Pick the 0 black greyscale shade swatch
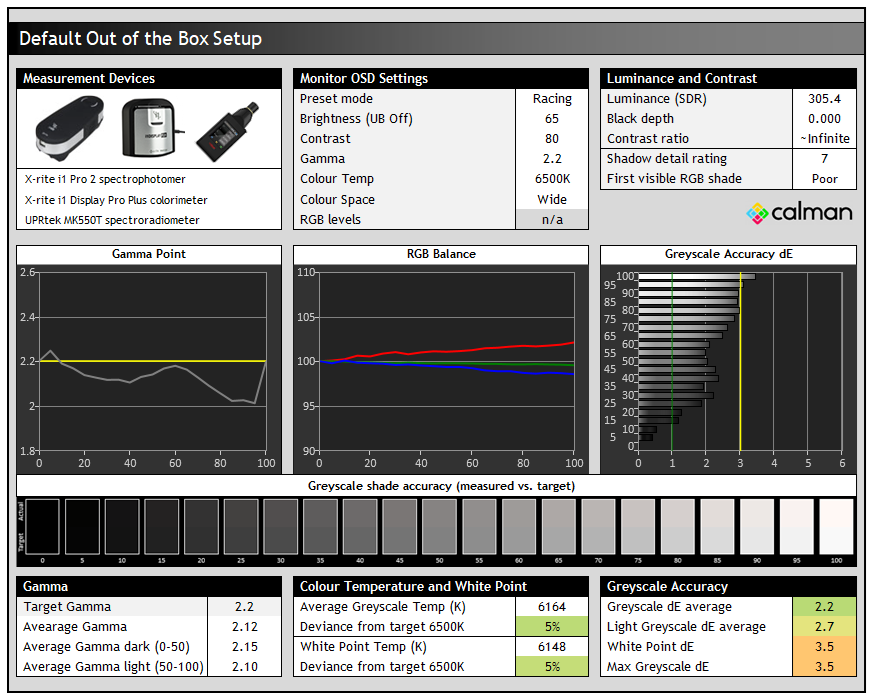The image size is (873, 693). [x=43, y=526]
